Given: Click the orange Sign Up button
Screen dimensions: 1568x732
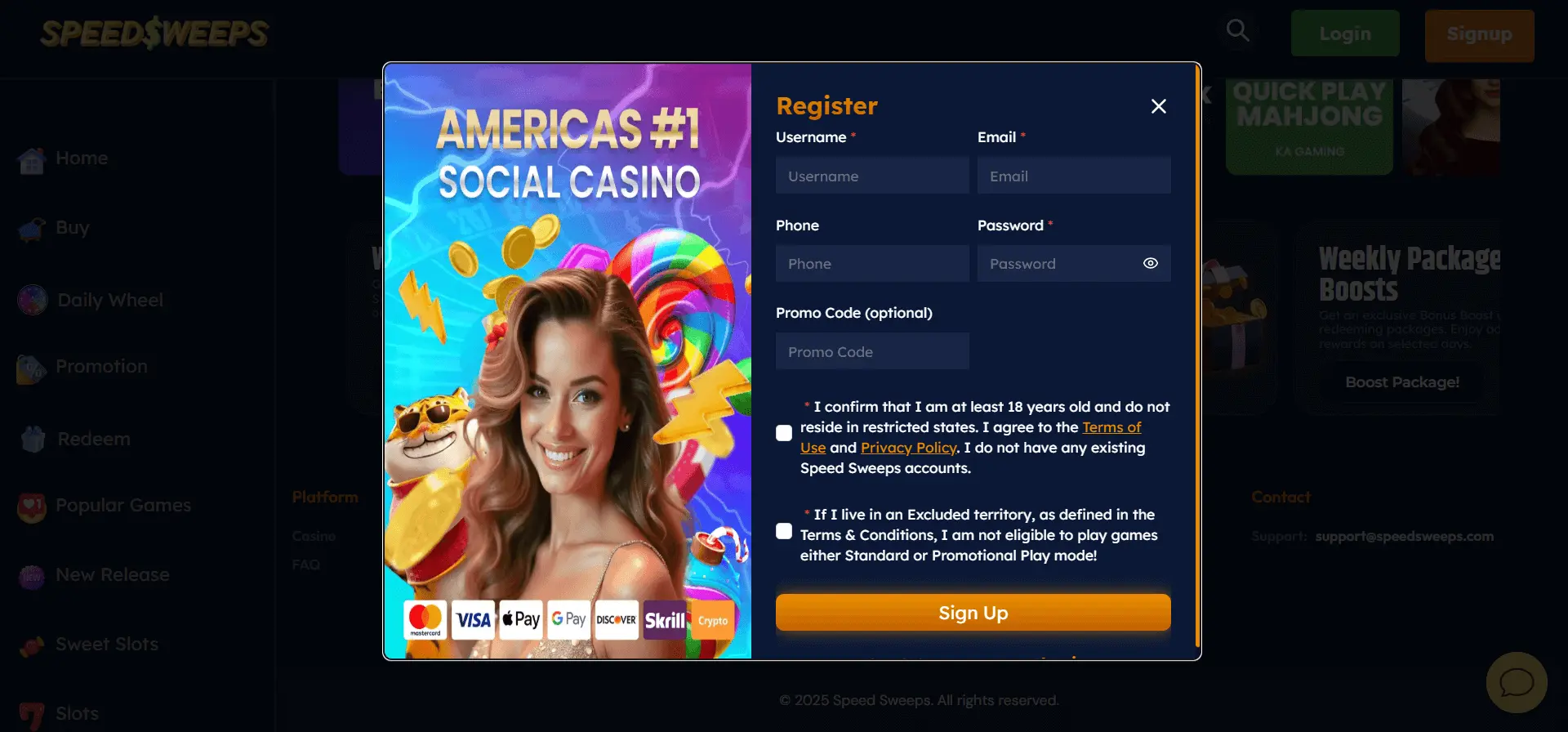Looking at the screenshot, I should [973, 613].
